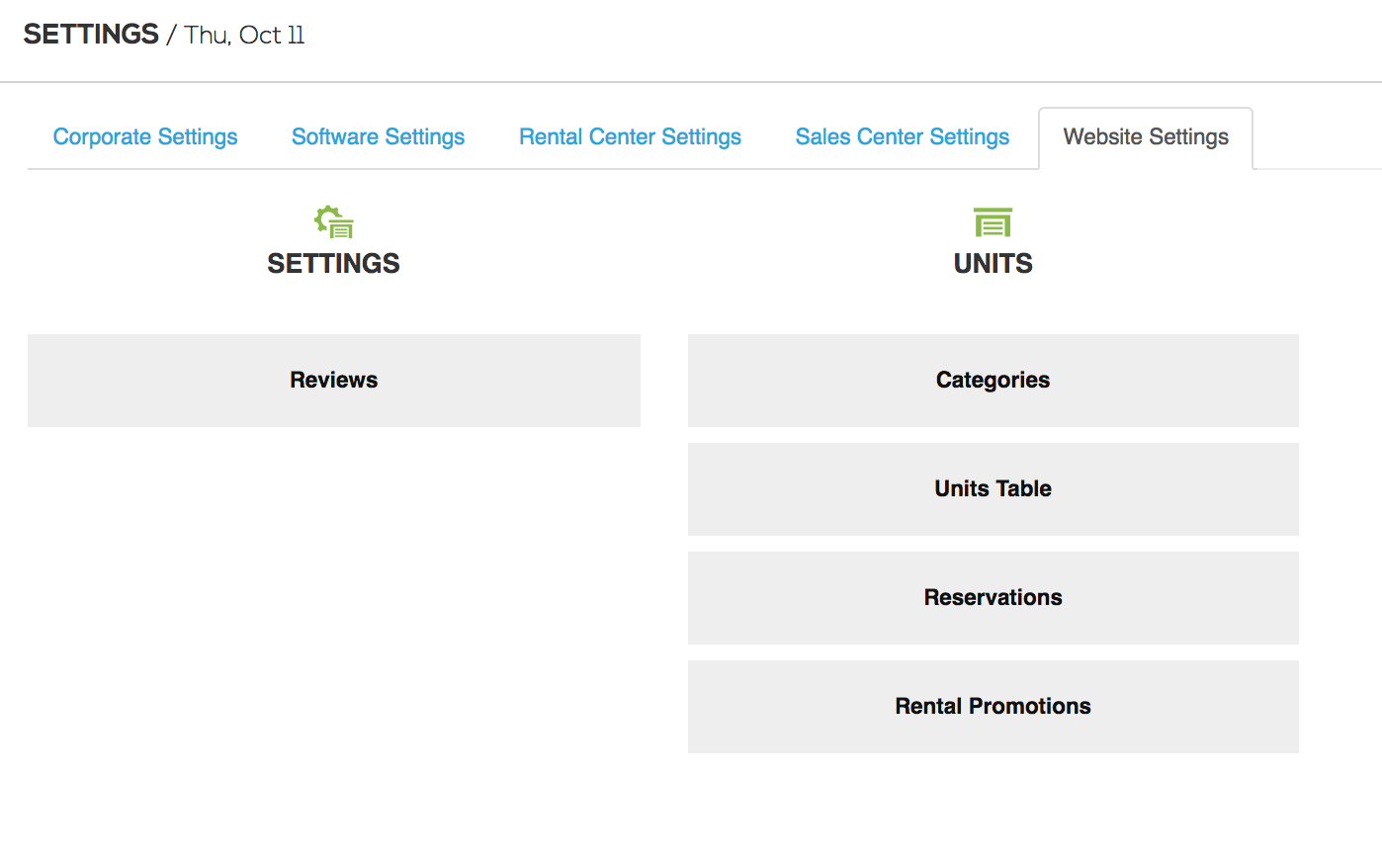Click the Thu, Oct 11 date text

coord(244,36)
